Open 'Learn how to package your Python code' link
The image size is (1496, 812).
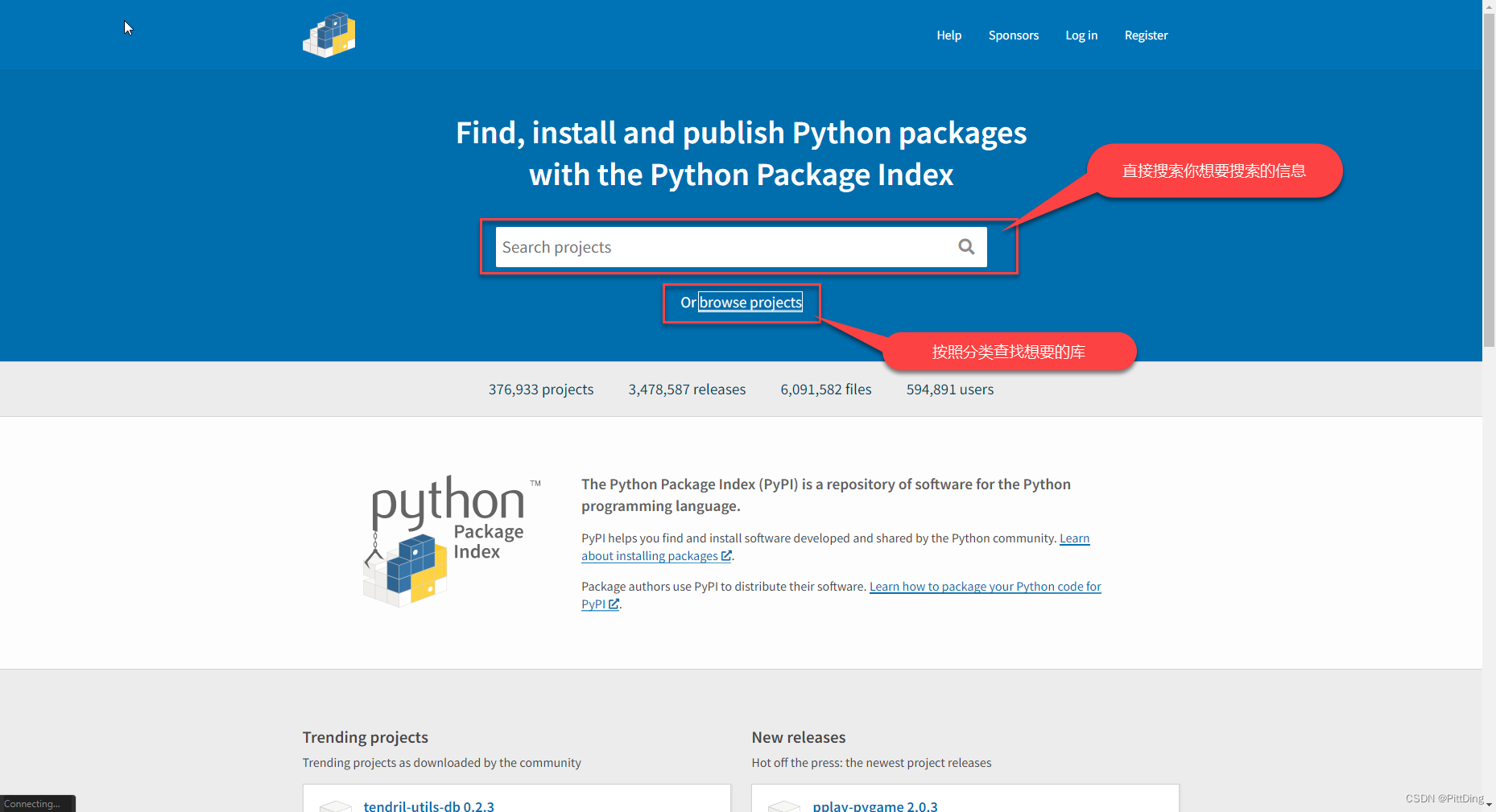(841, 596)
